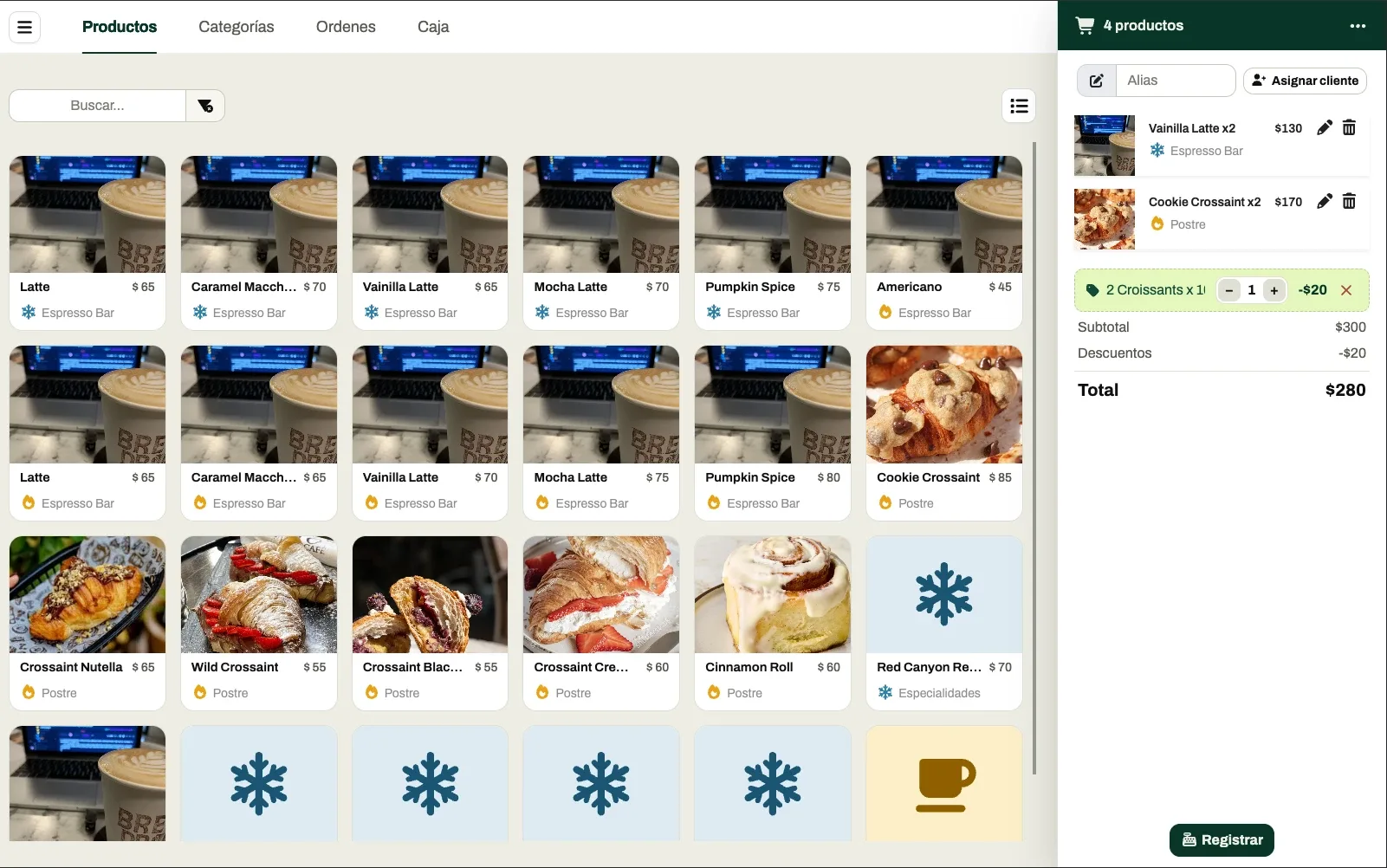1387x868 pixels.
Task: Choose the Crossaint Blac... $55 product
Action: pyautogui.click(x=430, y=623)
